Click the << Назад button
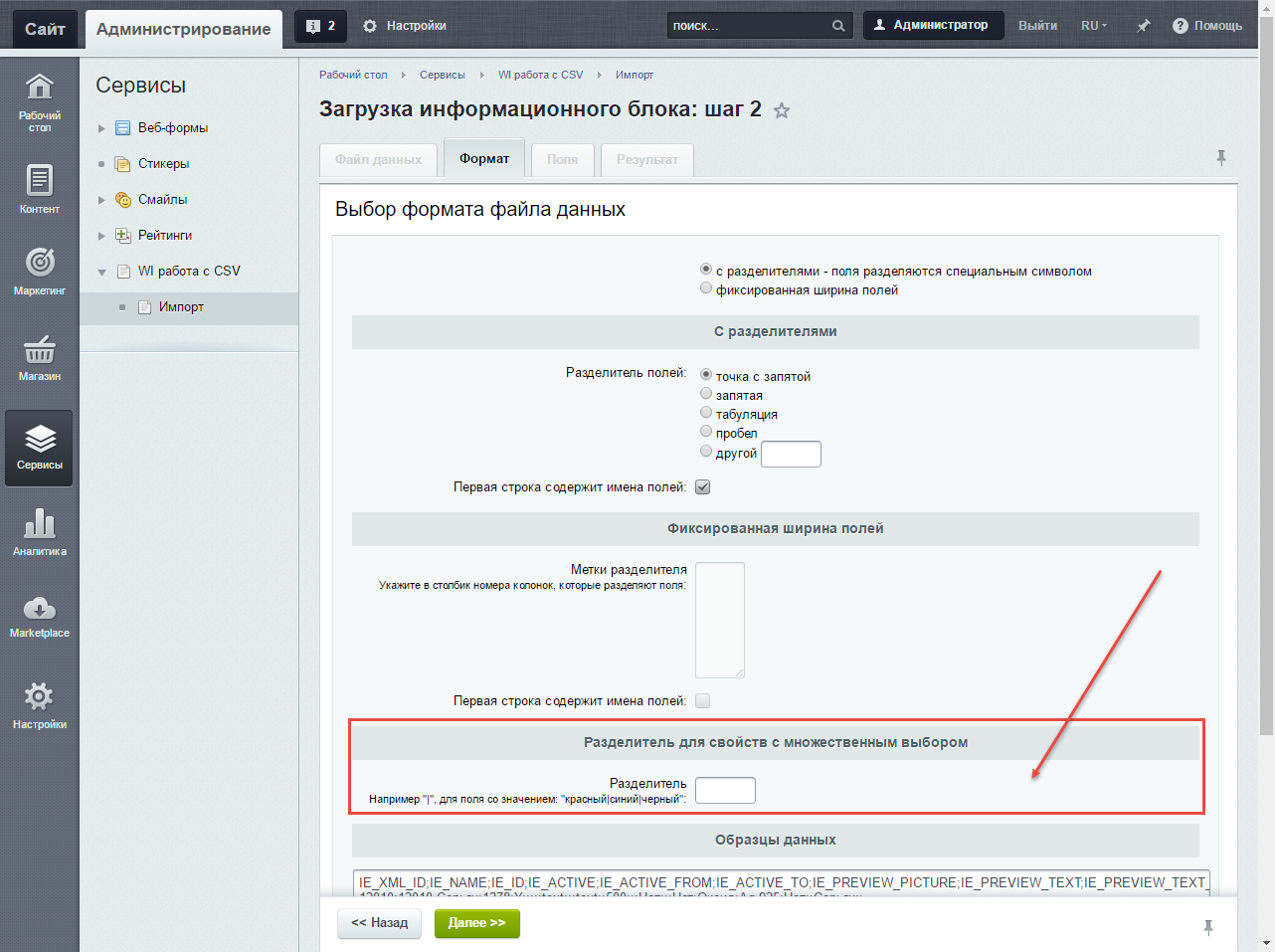Screen dimensions: 1275x952 [x=380, y=923]
